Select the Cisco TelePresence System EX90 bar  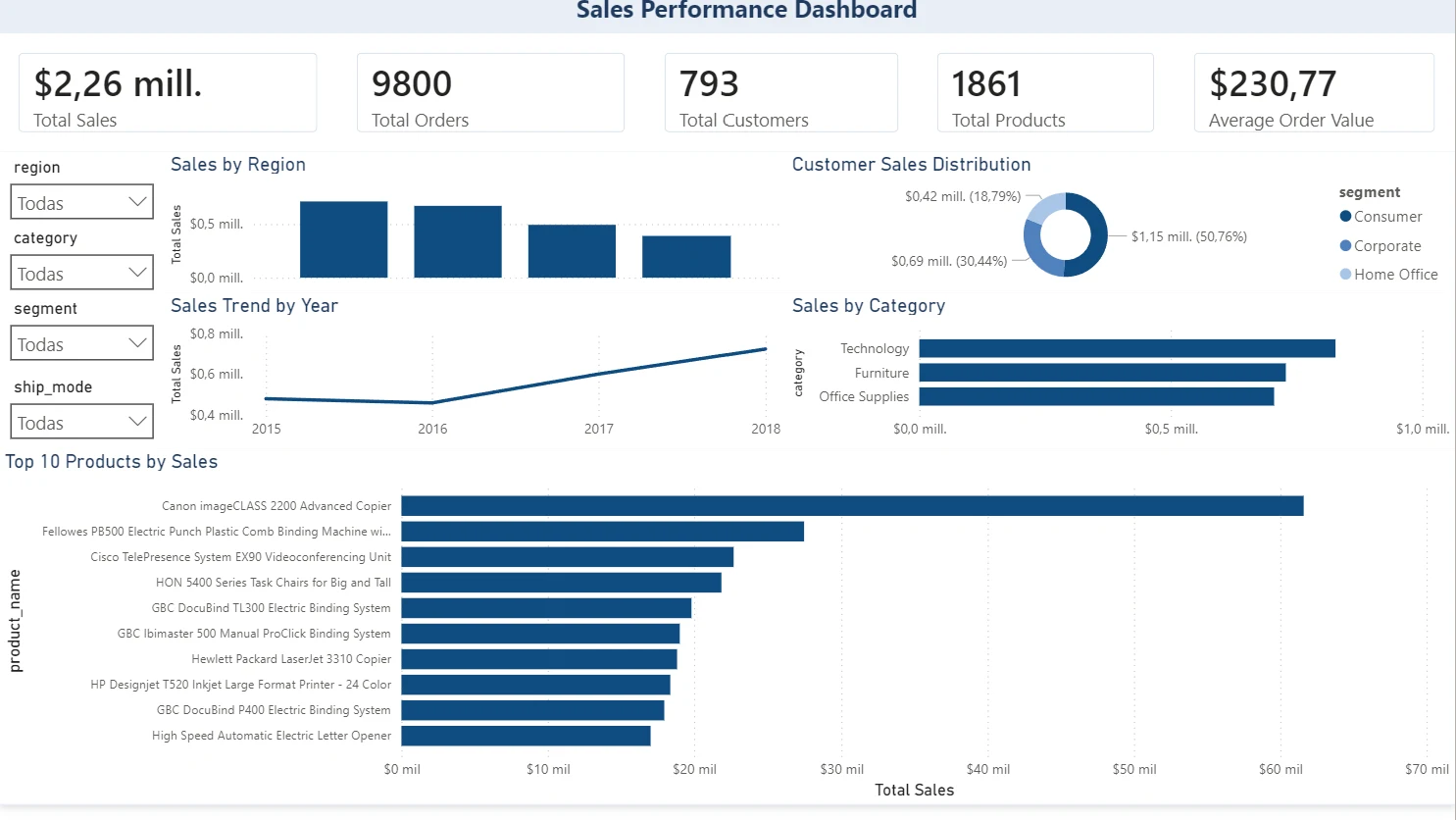568,557
